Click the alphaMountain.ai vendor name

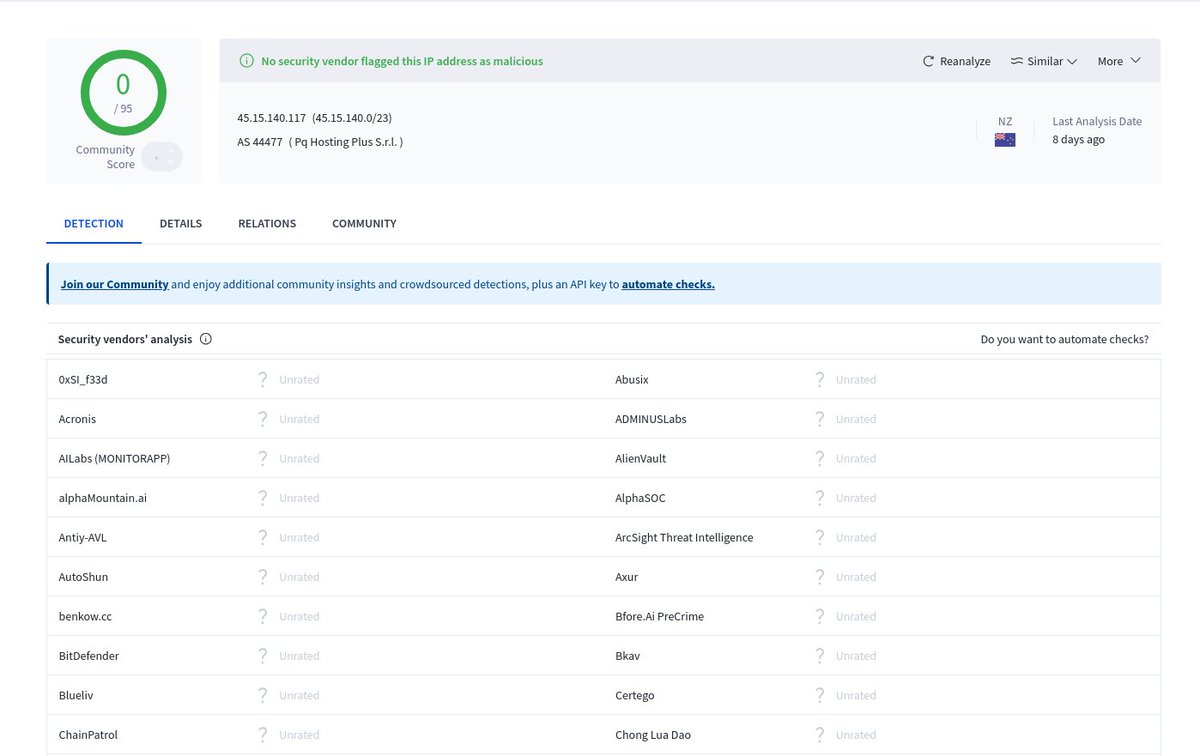click(103, 498)
